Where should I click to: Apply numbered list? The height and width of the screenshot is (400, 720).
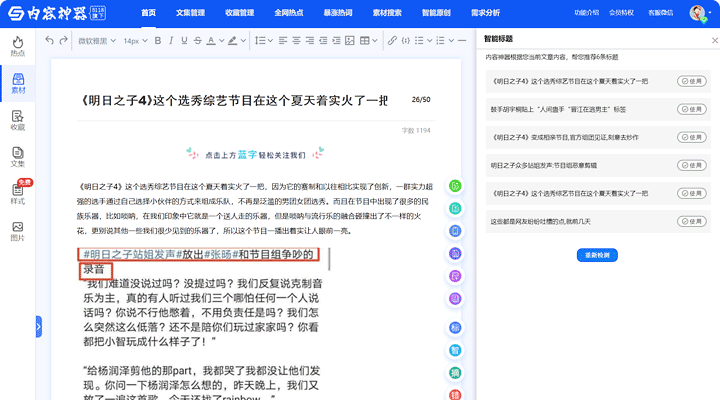[x=440, y=40]
